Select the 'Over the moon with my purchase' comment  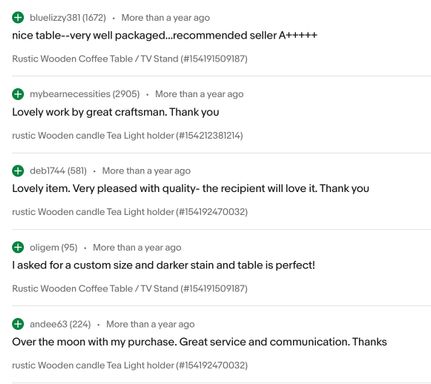(199, 342)
